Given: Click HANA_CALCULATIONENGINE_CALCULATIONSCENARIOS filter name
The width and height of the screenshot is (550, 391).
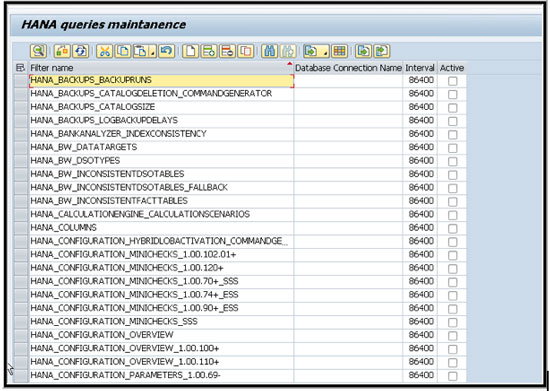Looking at the screenshot, I should 140,214.
